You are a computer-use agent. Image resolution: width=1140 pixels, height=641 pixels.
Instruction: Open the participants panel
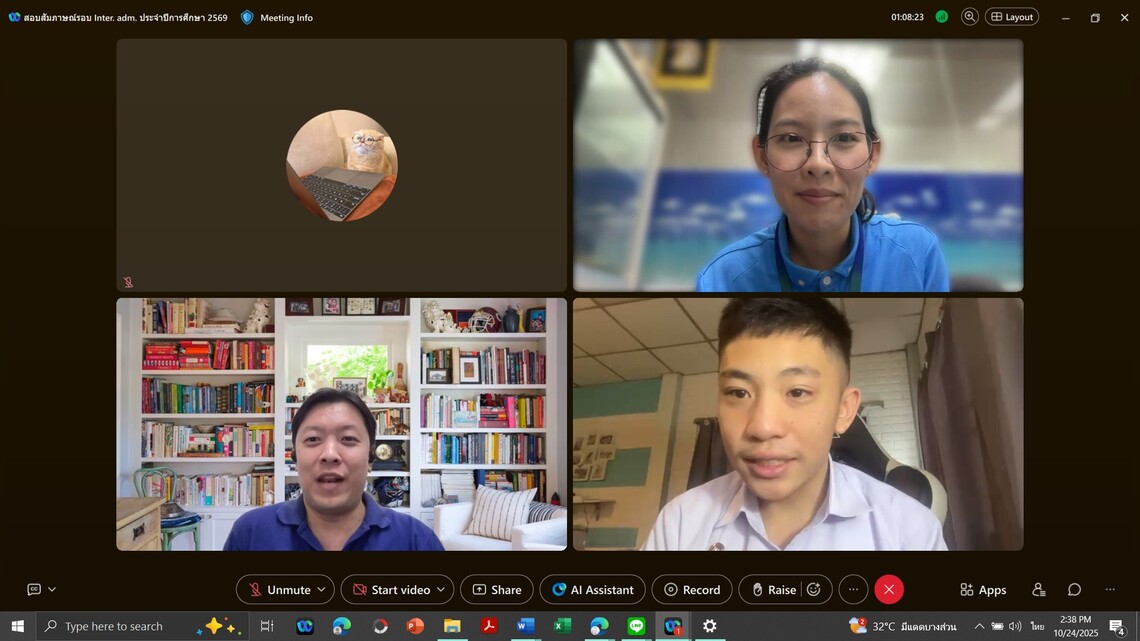[x=1039, y=590]
